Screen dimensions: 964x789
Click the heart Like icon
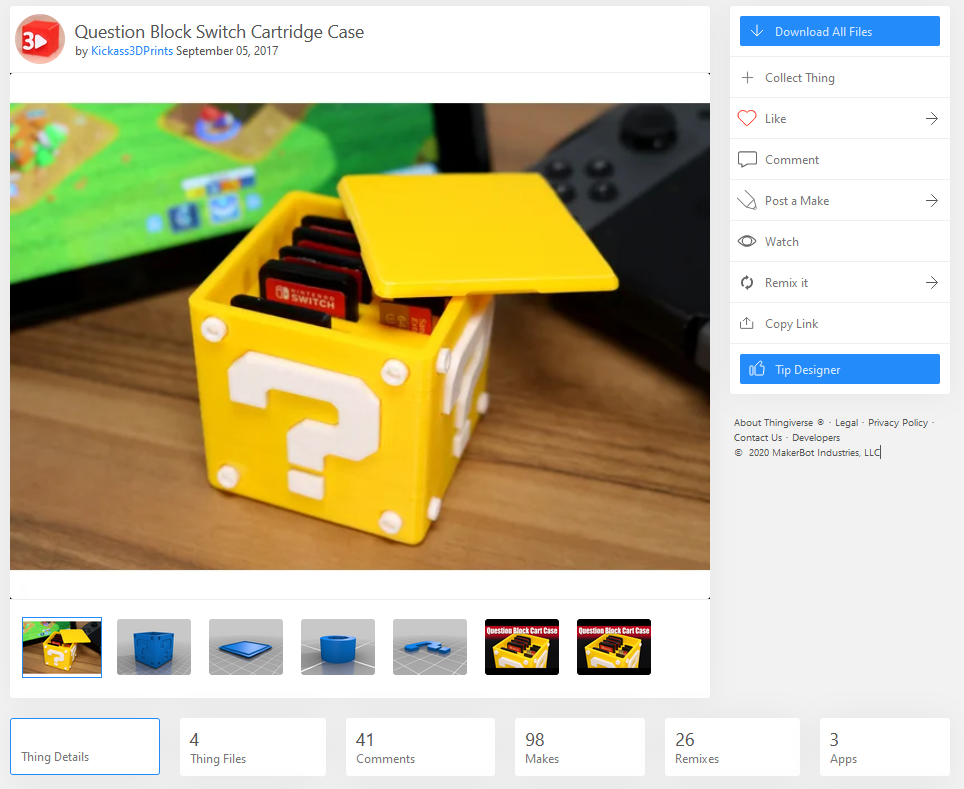[x=747, y=118]
